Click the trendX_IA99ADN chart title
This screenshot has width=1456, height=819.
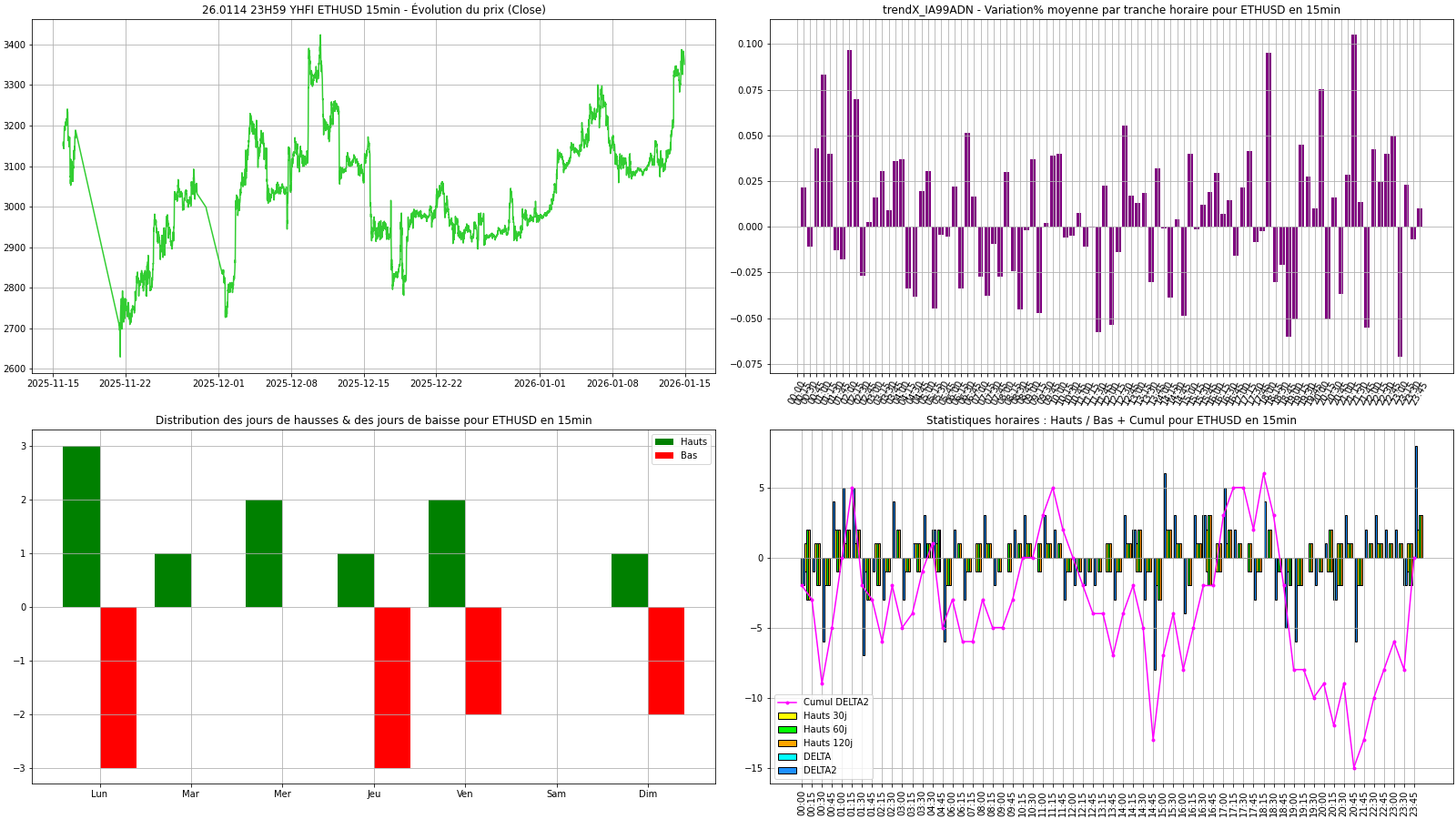coord(1111,10)
